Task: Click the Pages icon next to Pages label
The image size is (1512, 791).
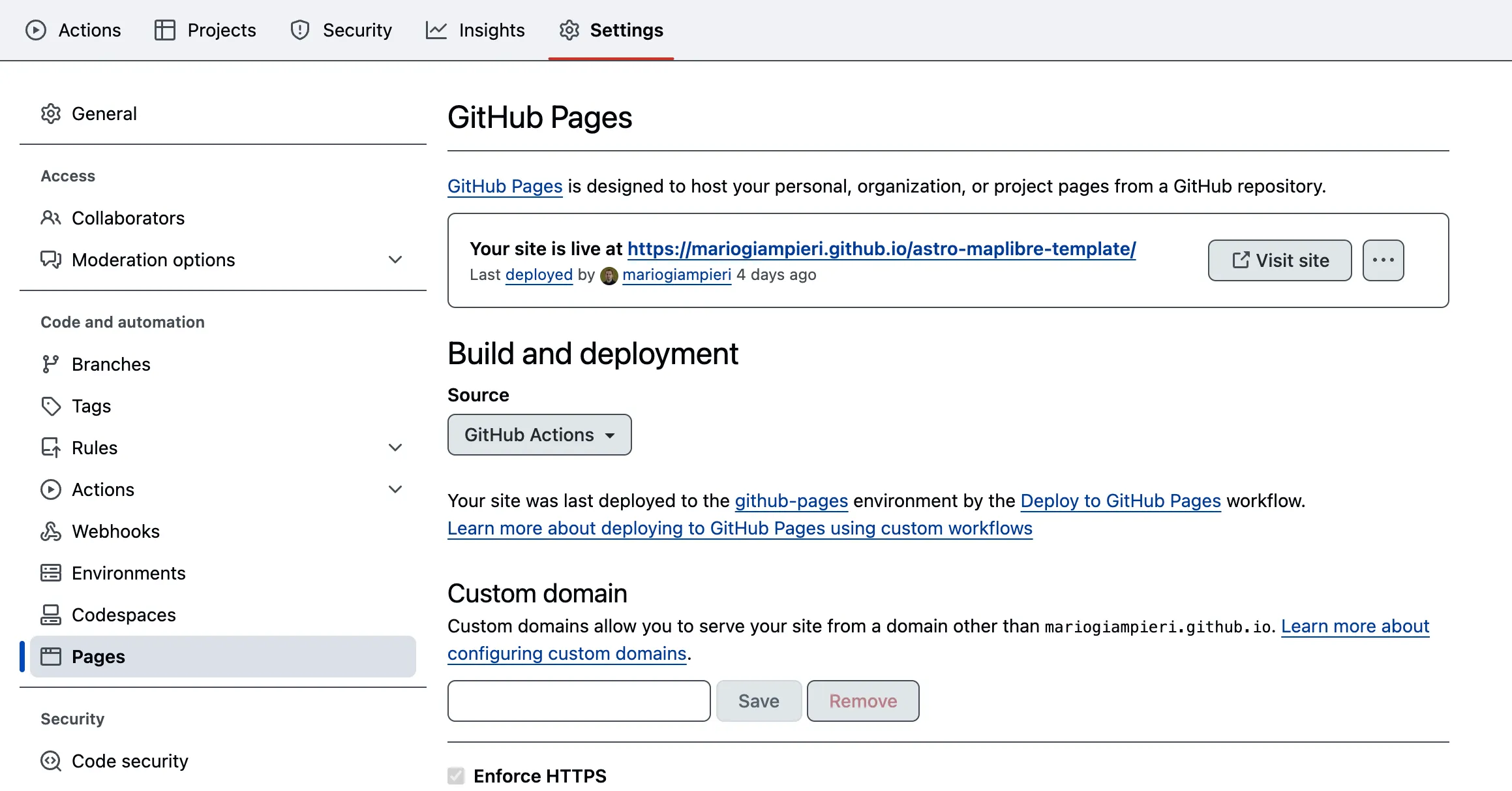Action: point(51,657)
